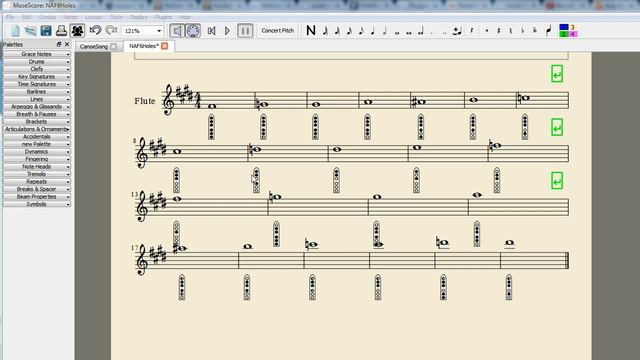The image size is (640, 360).
Task: Expand the Clefs palette
Action: tap(37, 69)
